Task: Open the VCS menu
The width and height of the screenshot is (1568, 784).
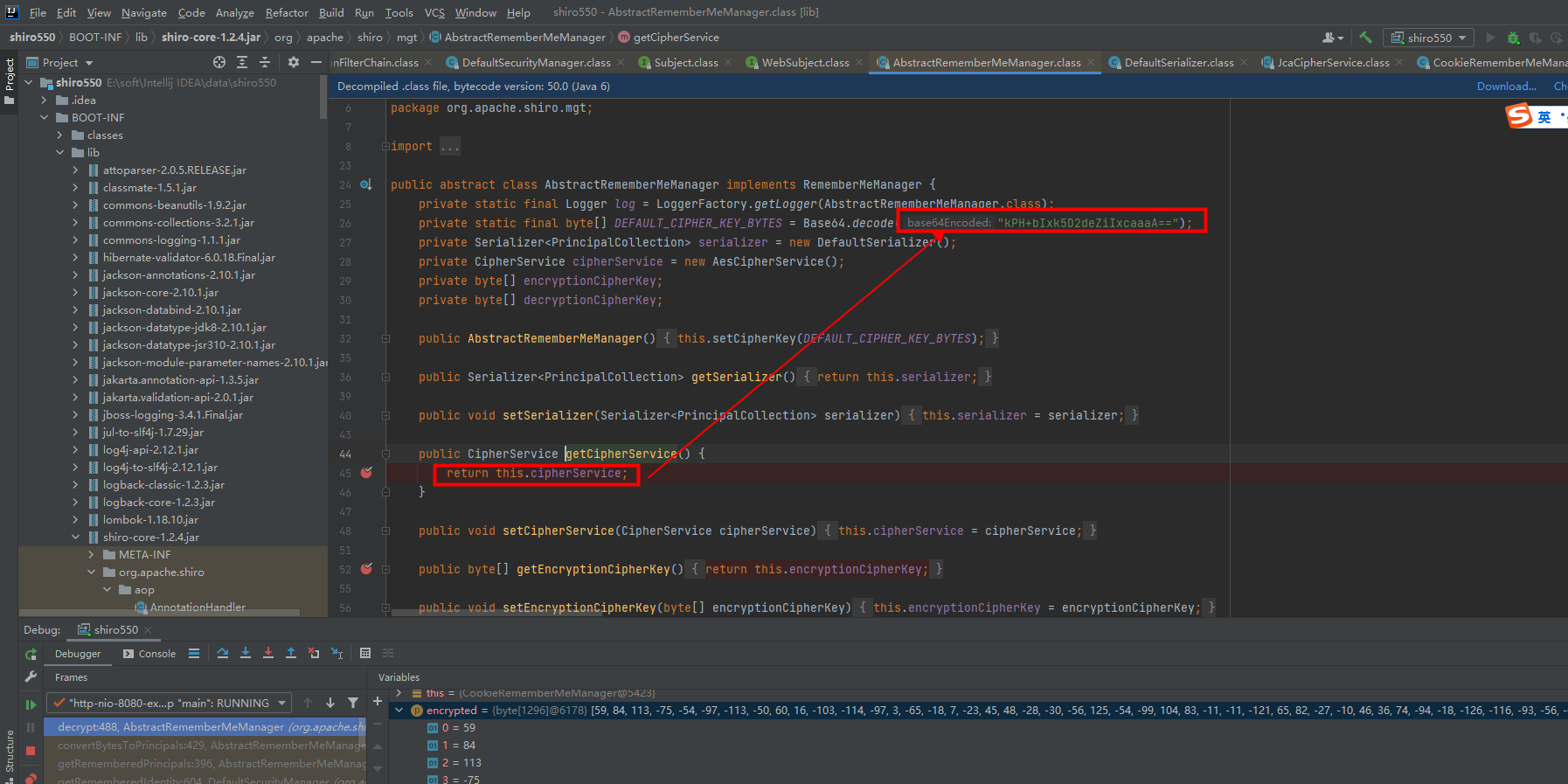Action: coord(434,12)
